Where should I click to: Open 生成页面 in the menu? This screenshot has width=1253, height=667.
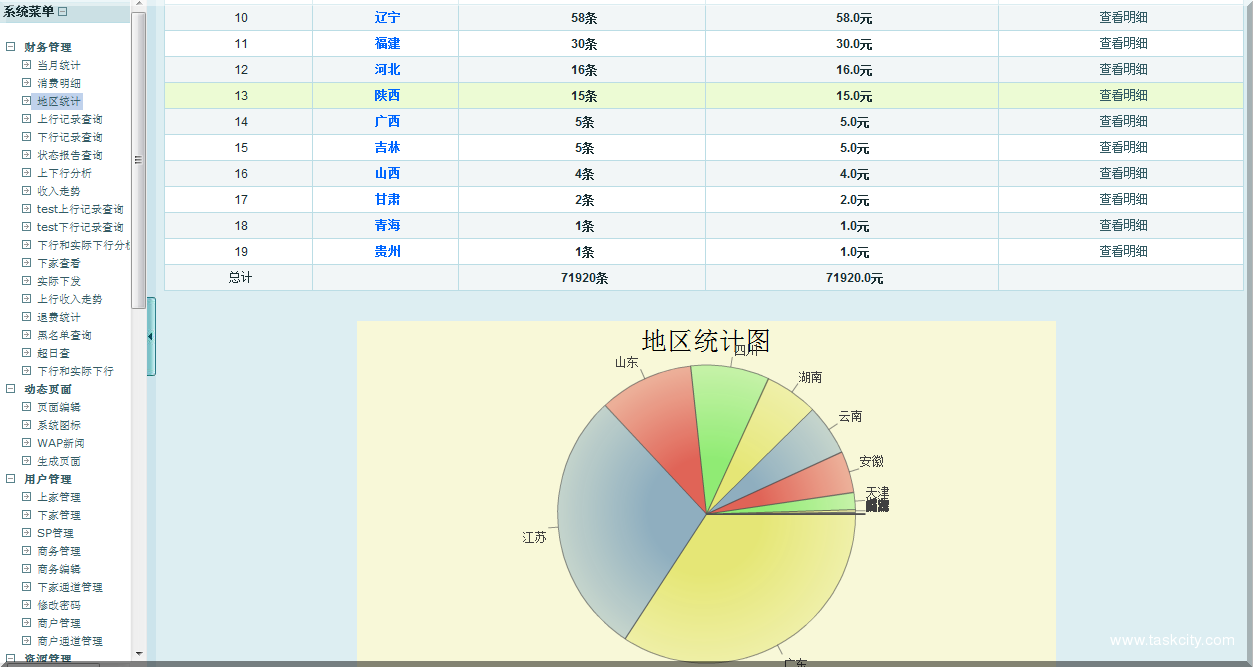(x=59, y=461)
